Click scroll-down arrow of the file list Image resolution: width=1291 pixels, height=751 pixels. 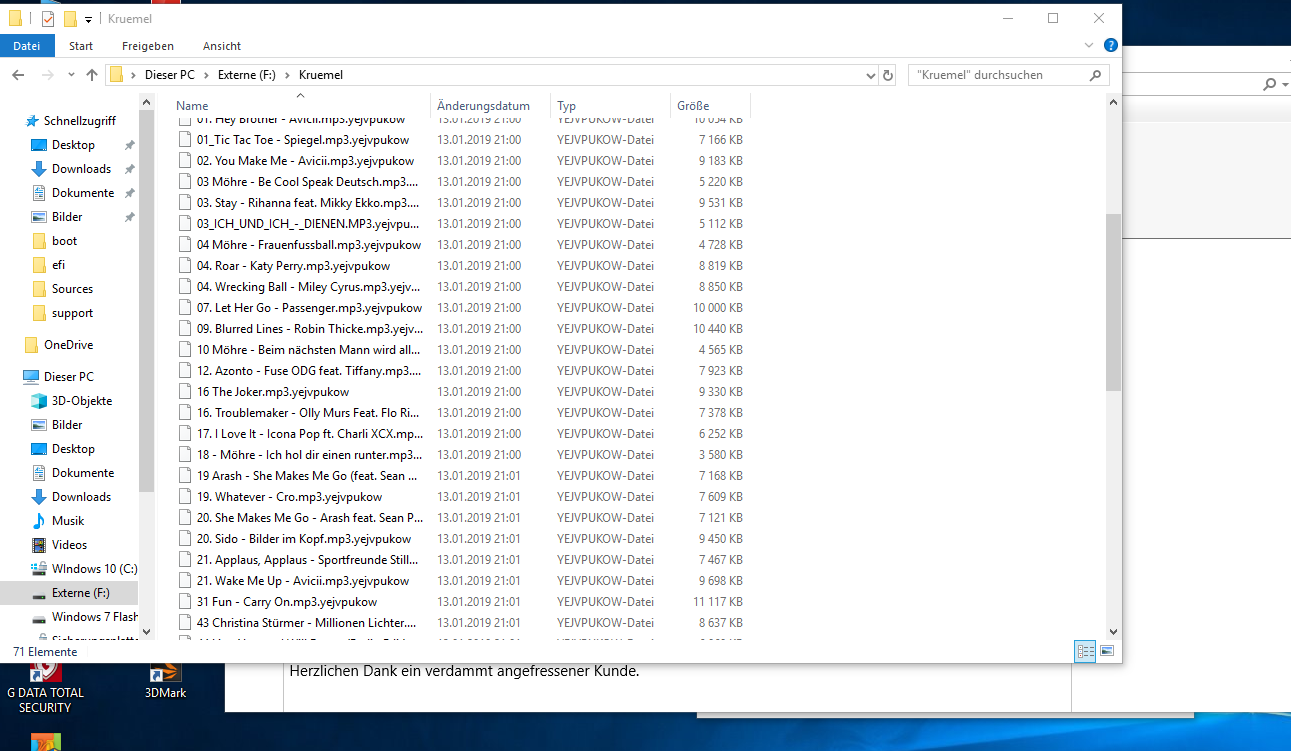point(1114,631)
